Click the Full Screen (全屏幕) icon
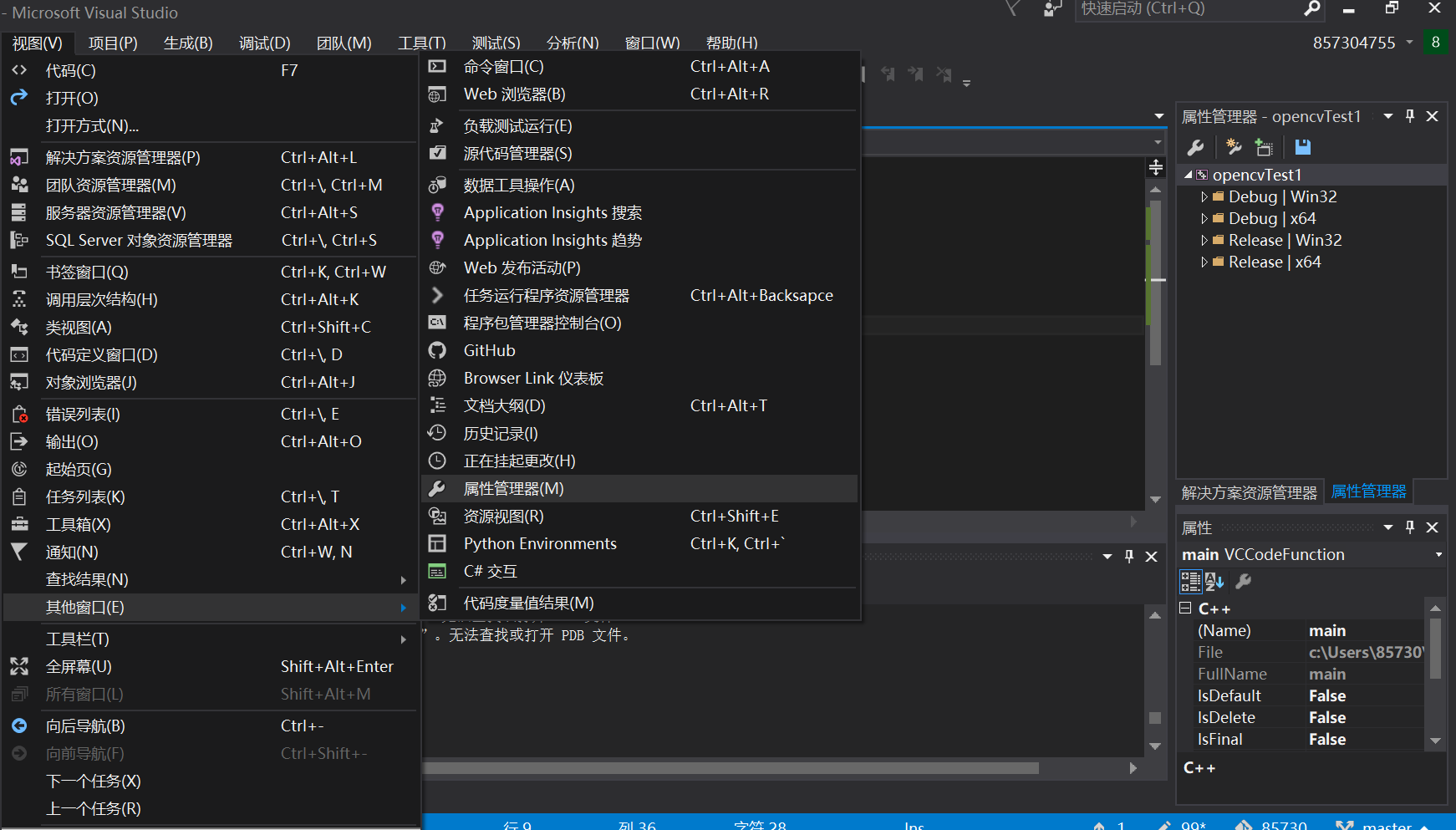Screen dimensions: 1456x830 pos(19,666)
